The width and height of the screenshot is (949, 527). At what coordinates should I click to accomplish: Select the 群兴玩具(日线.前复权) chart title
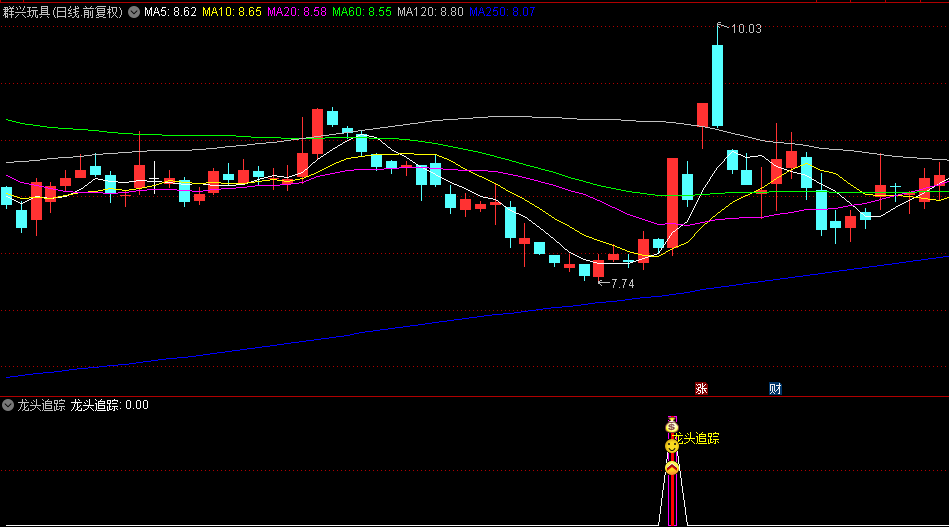(x=63, y=12)
